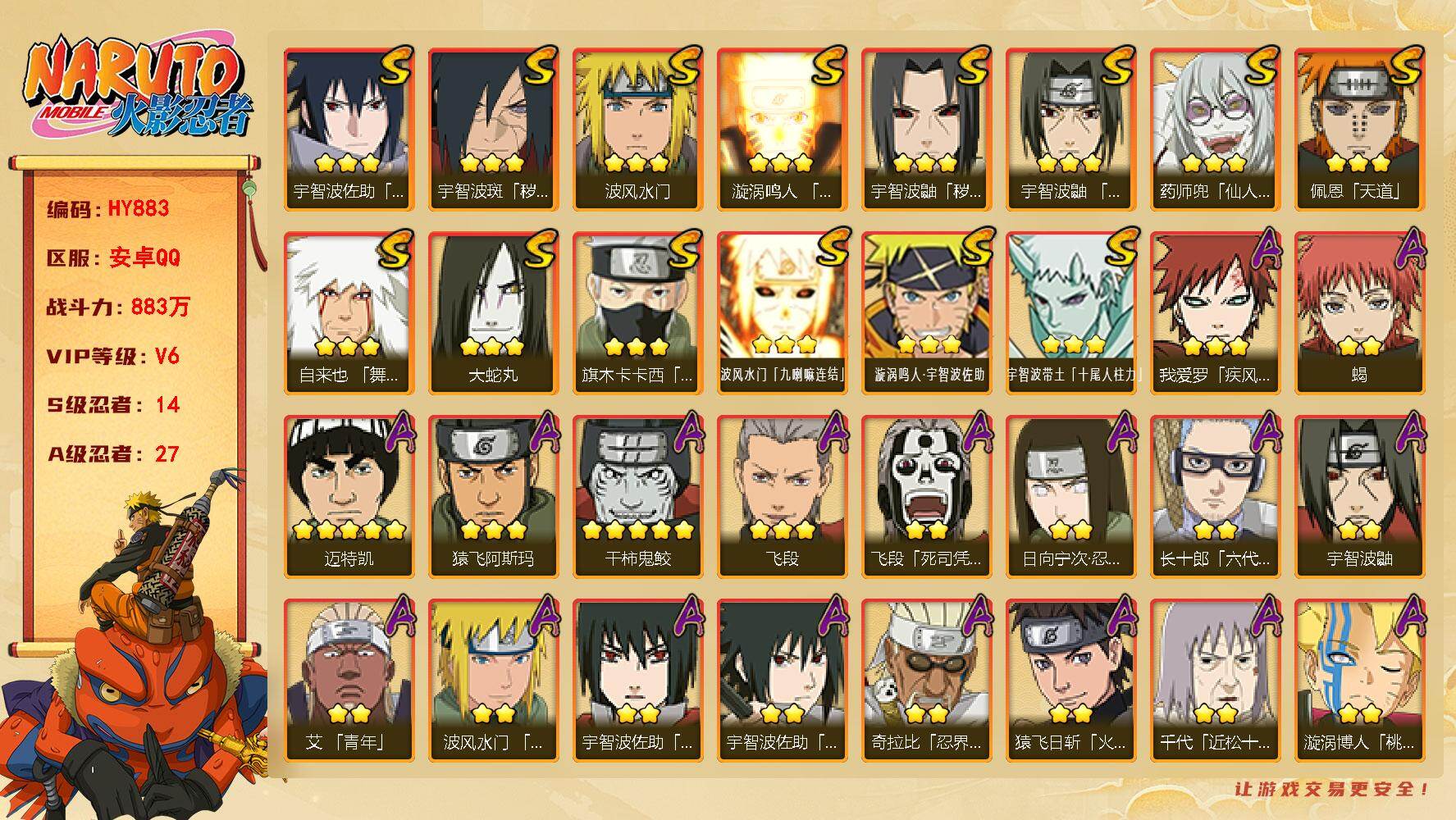The width and height of the screenshot is (1456, 820).
Task: Click the Naruto Mobile 火影忍者 logo
Action: (138, 87)
